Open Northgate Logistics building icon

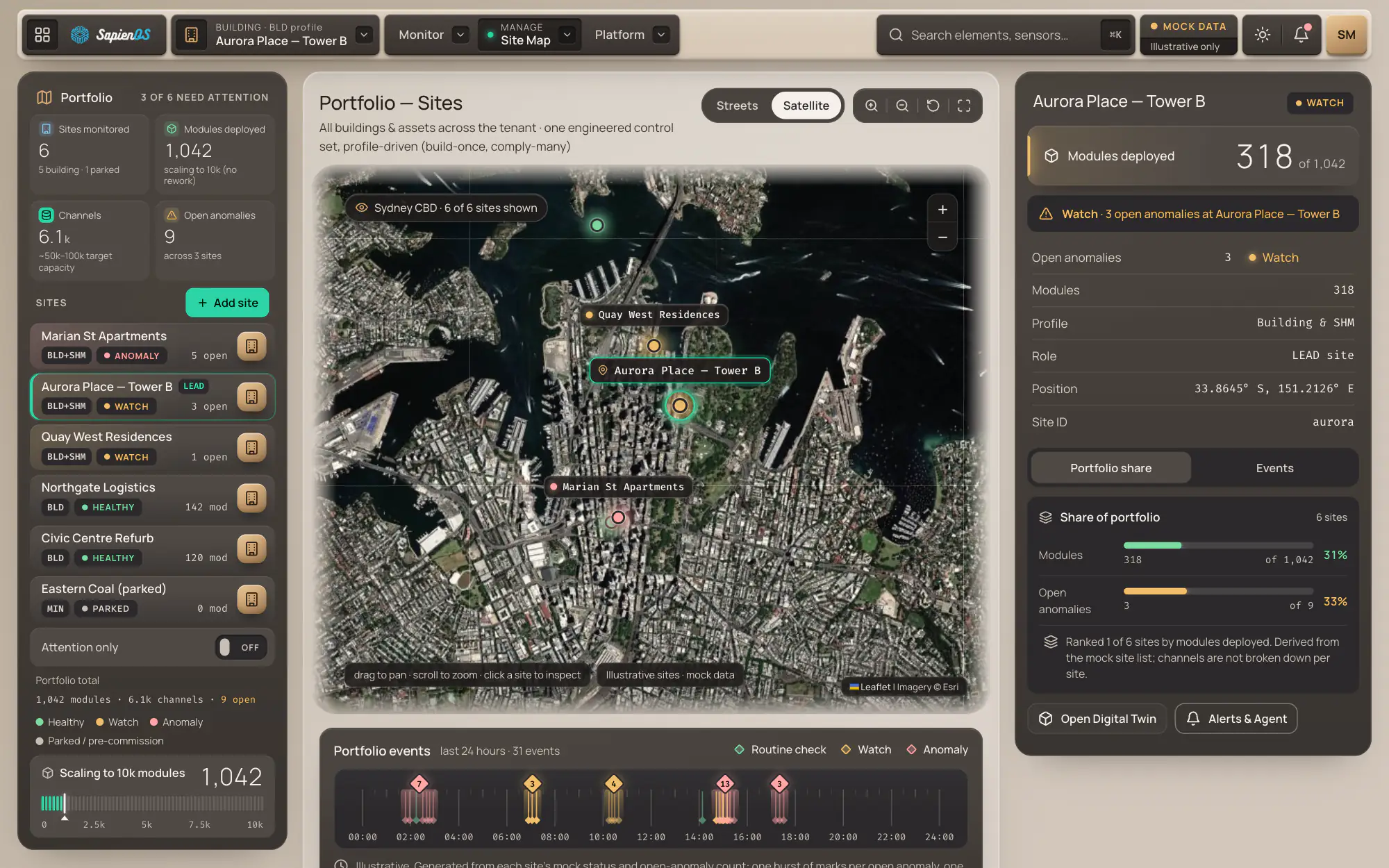[x=251, y=498]
